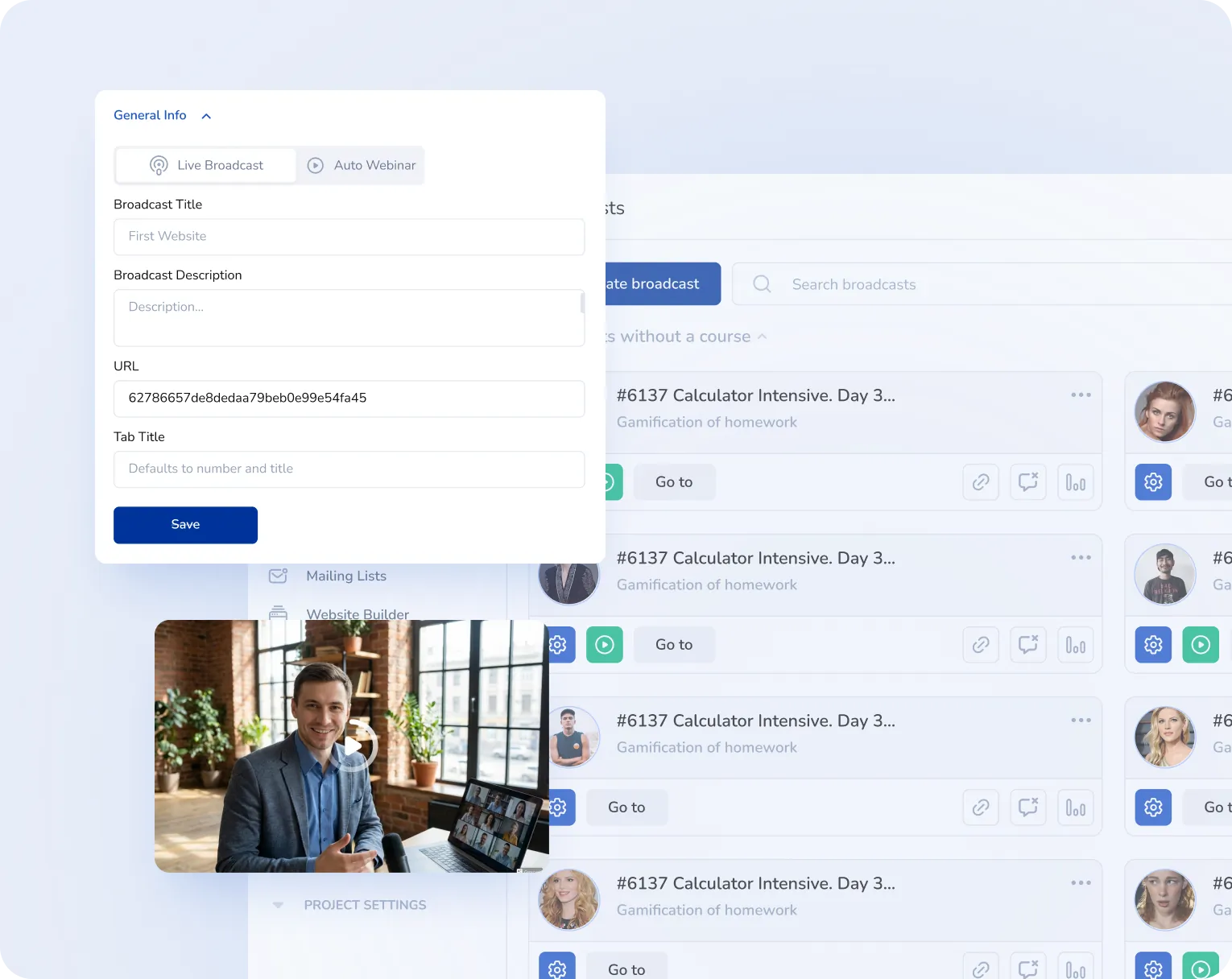Click the Create broadcast button
This screenshot has width=1232, height=979.
(x=662, y=284)
